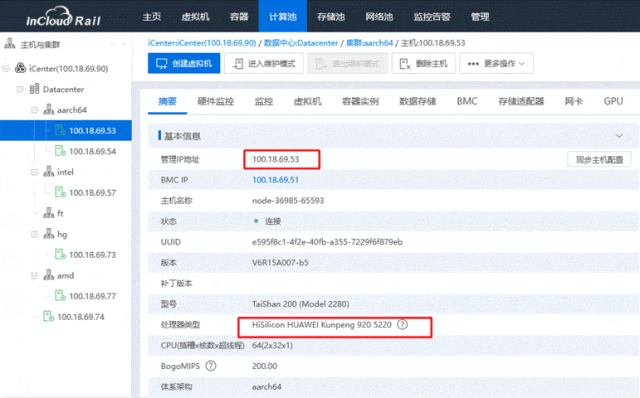Click the amd cluster icon
640x398 pixels.
pos(49,276)
